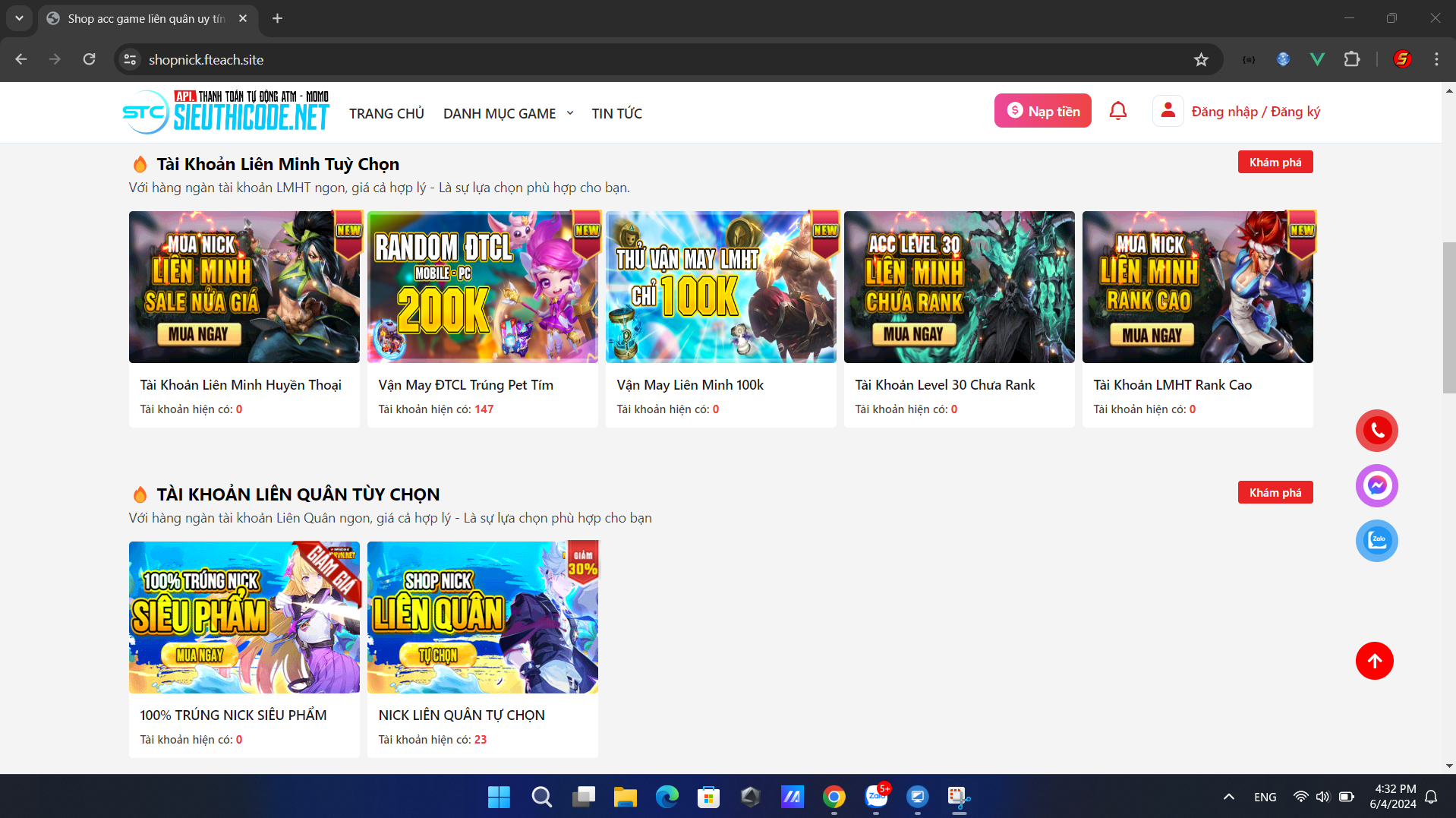
Task: Click the Đăng nhập / Đăng ký link
Action: 1256,112
